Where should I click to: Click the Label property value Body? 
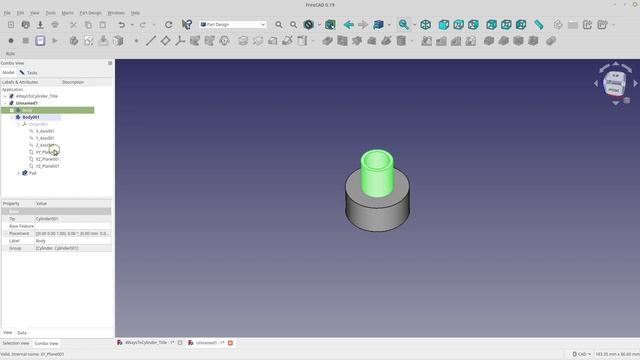tap(73, 241)
